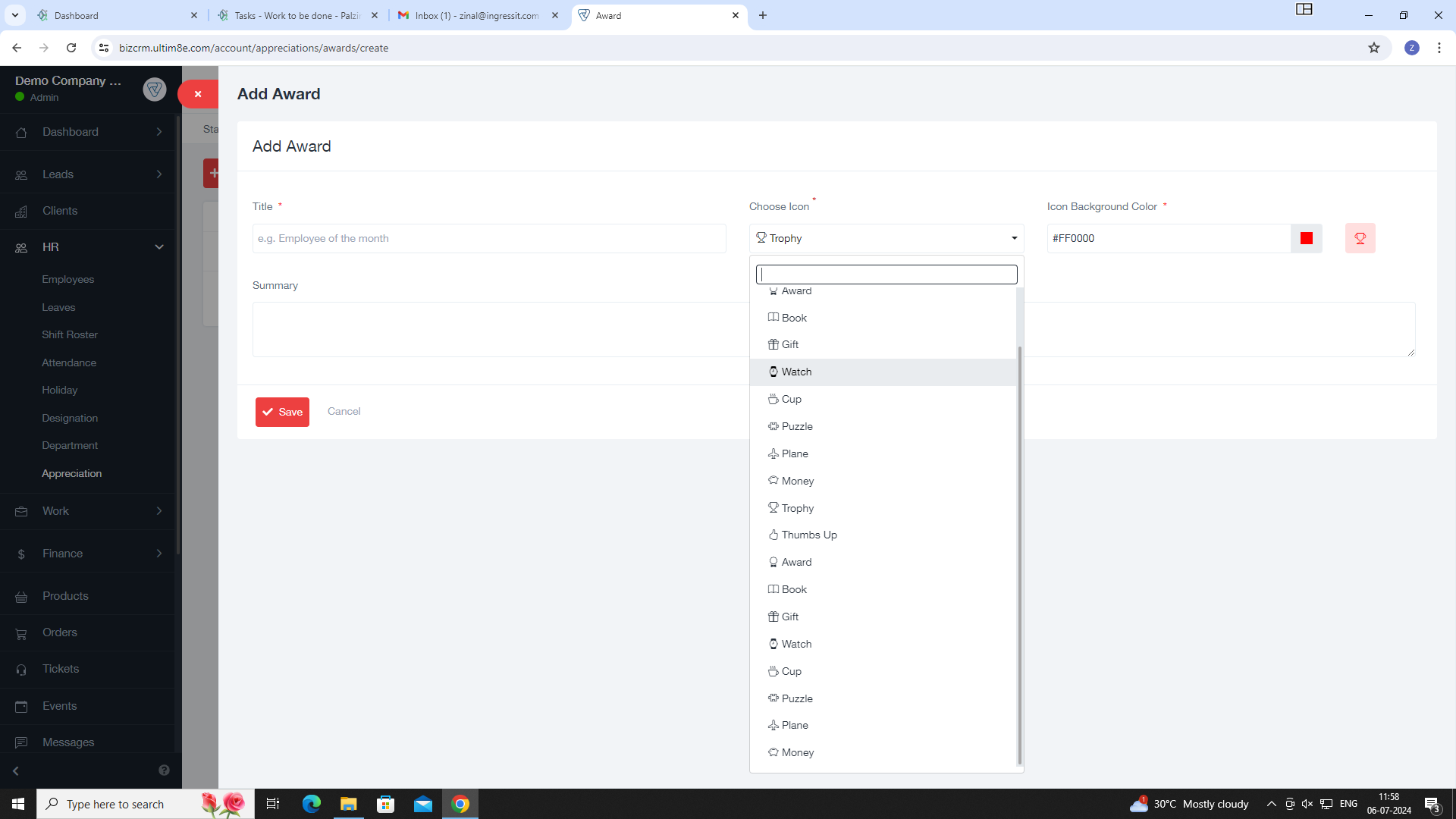The width and height of the screenshot is (1456, 819).
Task: Open the Choose Icon Trophy dropdown
Action: pos(886,238)
